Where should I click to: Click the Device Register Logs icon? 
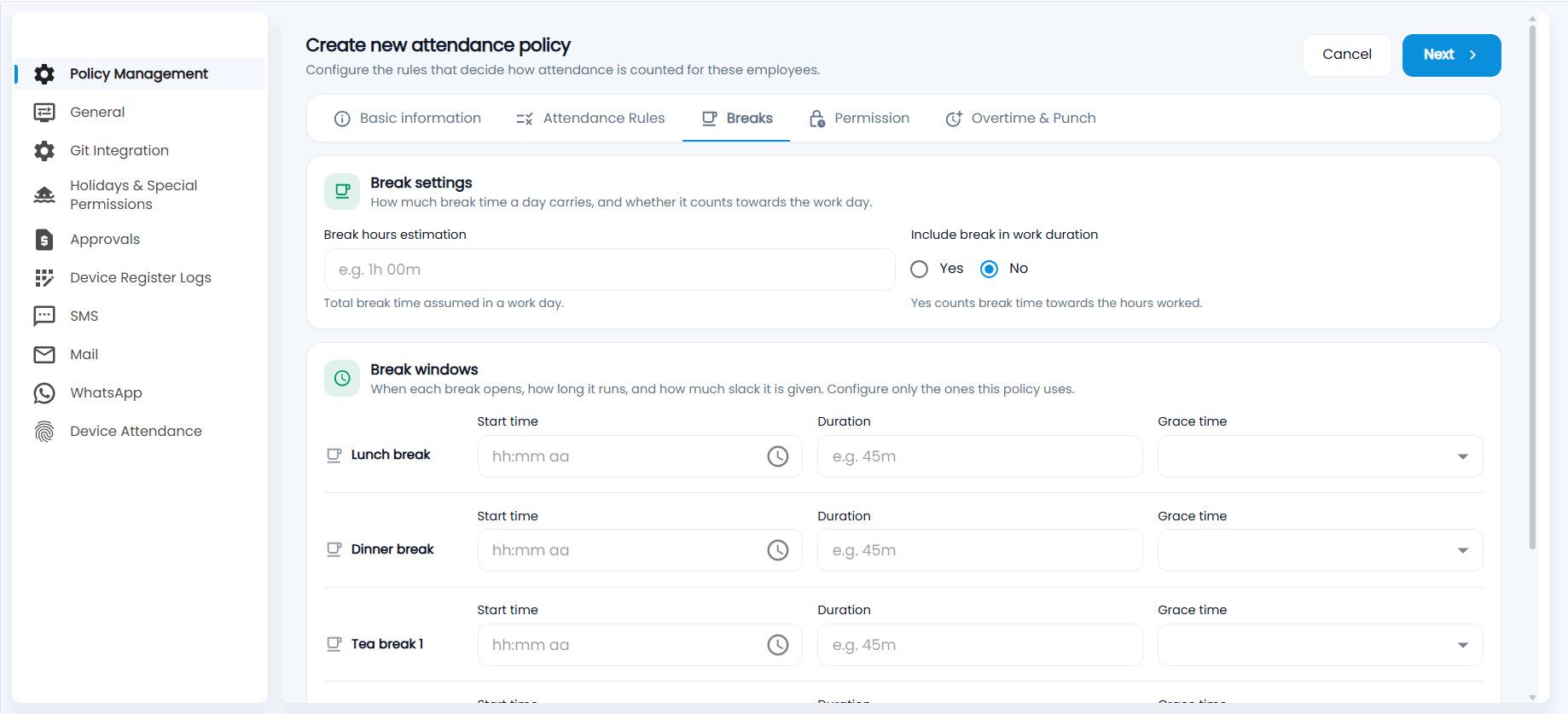tap(44, 278)
